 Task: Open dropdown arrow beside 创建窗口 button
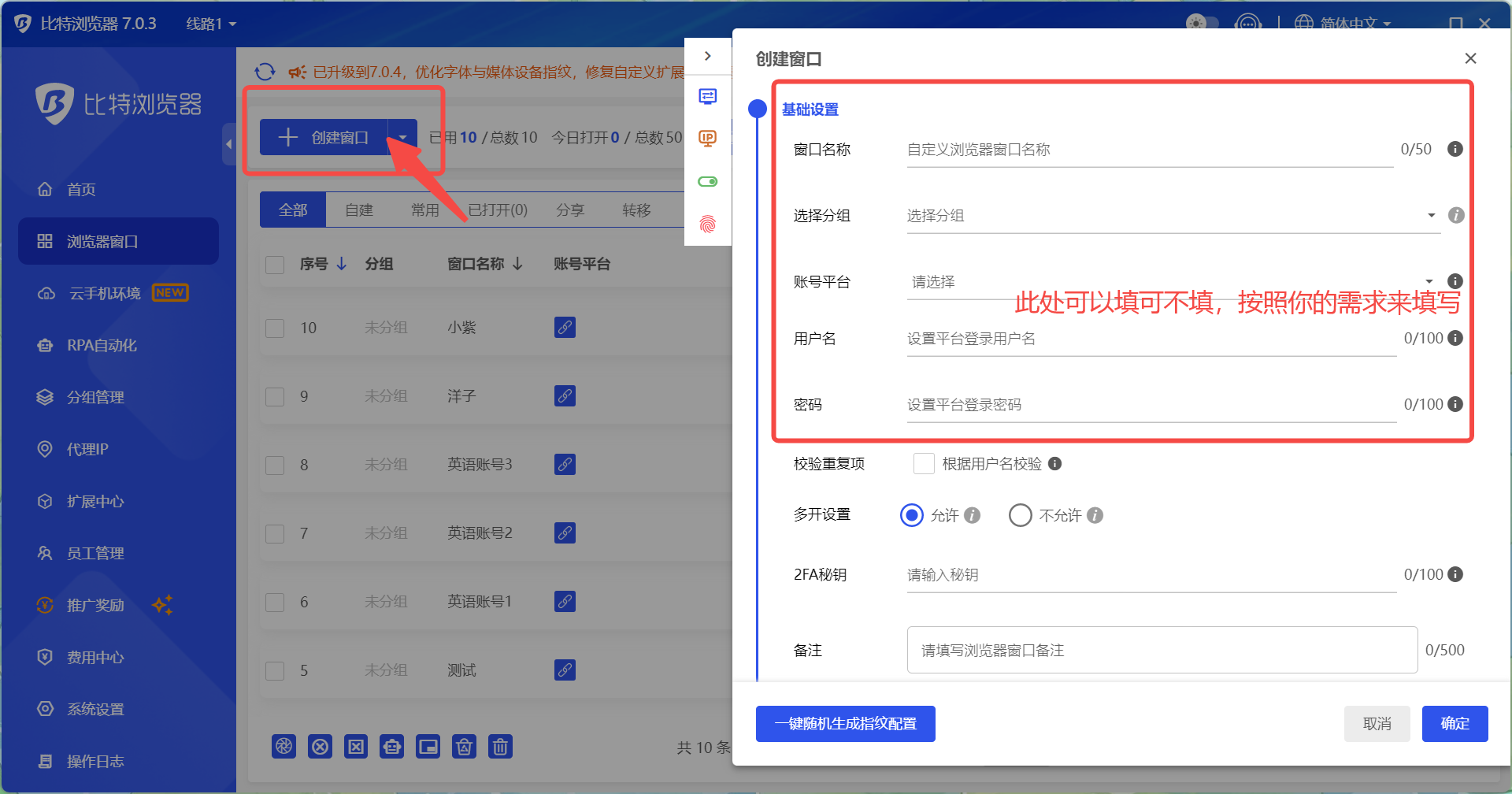point(402,137)
